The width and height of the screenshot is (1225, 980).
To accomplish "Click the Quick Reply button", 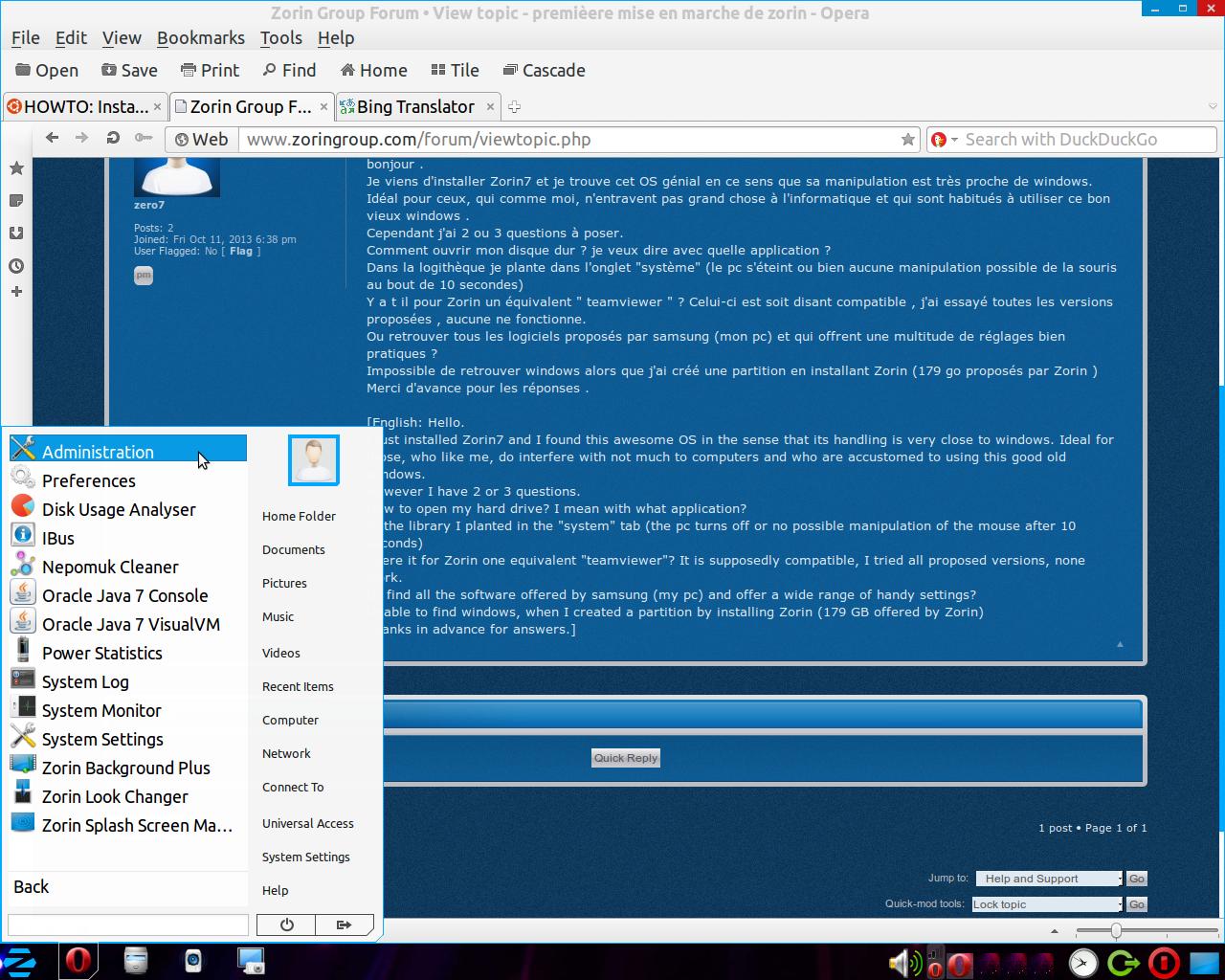I will point(626,758).
